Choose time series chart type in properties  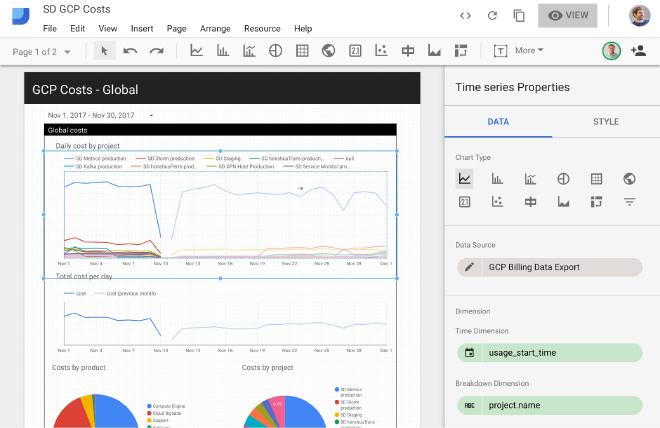[464, 179]
